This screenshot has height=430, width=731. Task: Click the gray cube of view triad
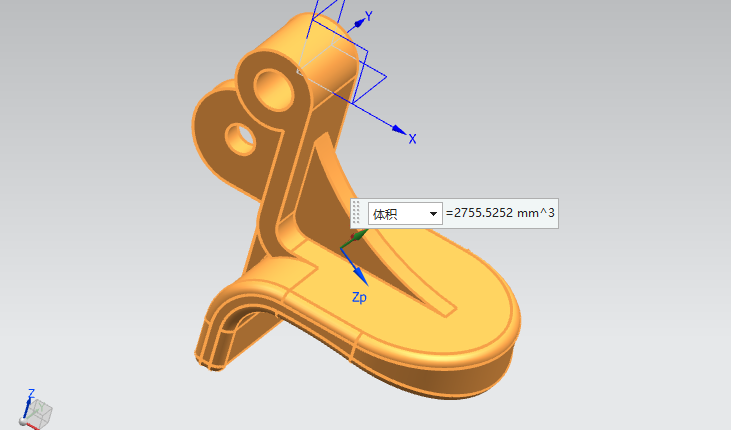(41, 411)
